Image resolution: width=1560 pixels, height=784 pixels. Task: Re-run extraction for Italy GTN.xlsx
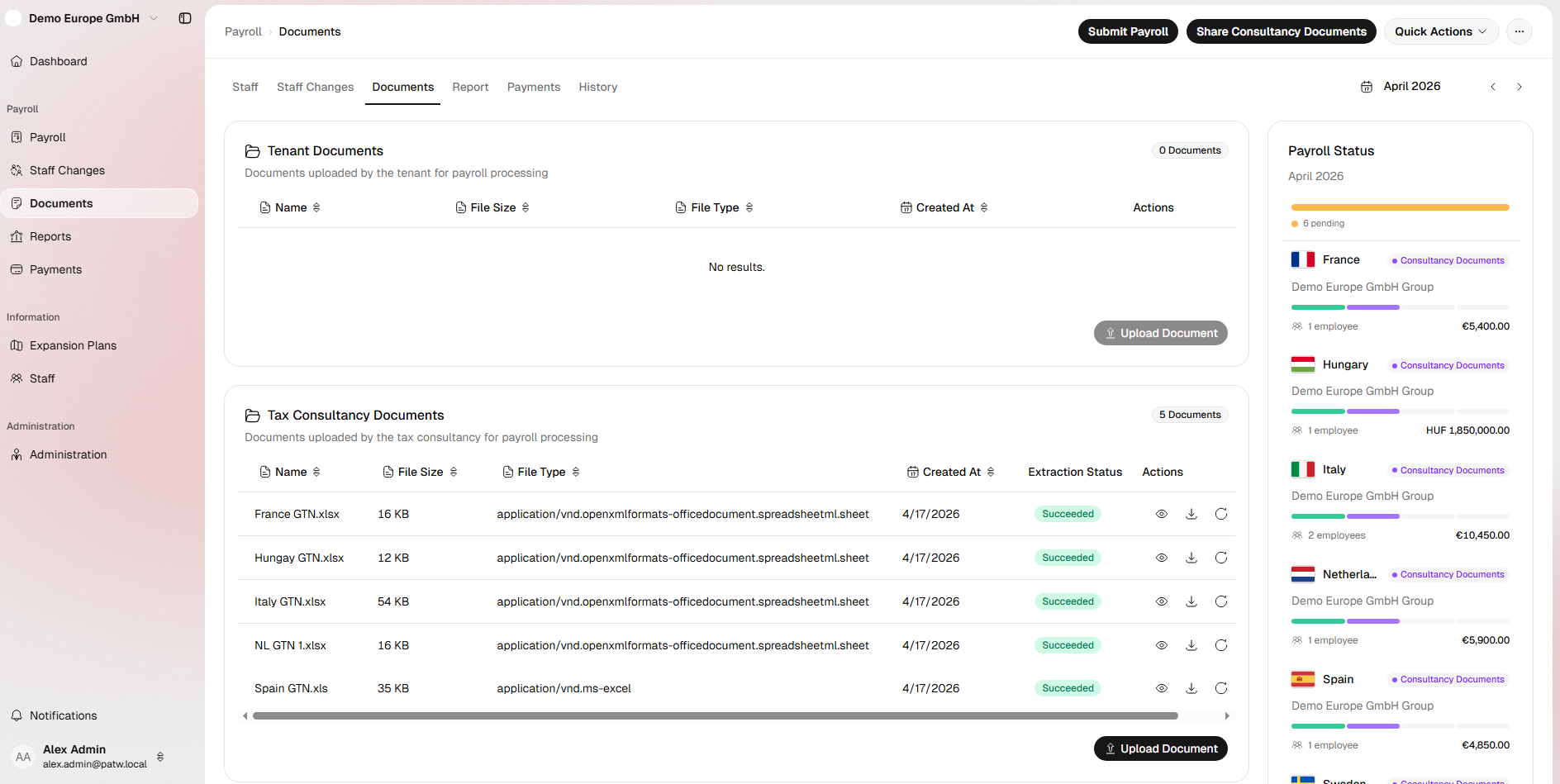point(1221,601)
